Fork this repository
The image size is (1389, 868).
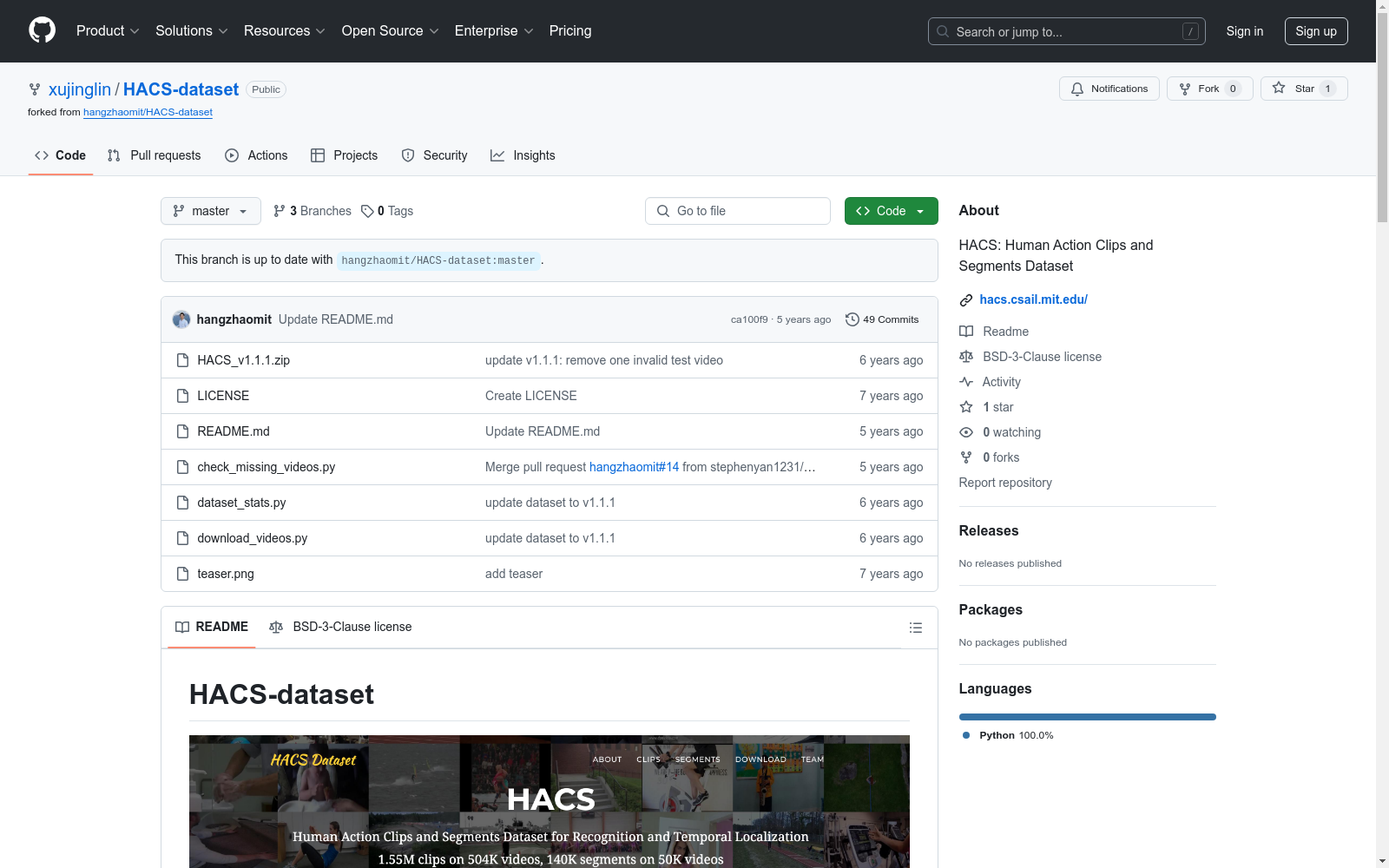tap(1209, 89)
